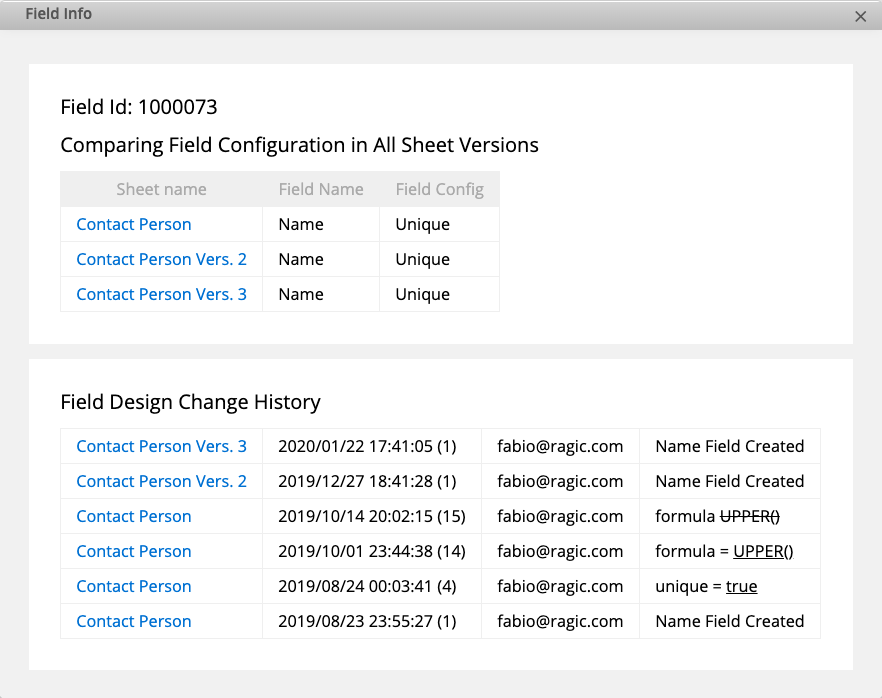Open Contact Person link dated 2019/08/23
Viewport: 882px width, 698px height.
(134, 621)
